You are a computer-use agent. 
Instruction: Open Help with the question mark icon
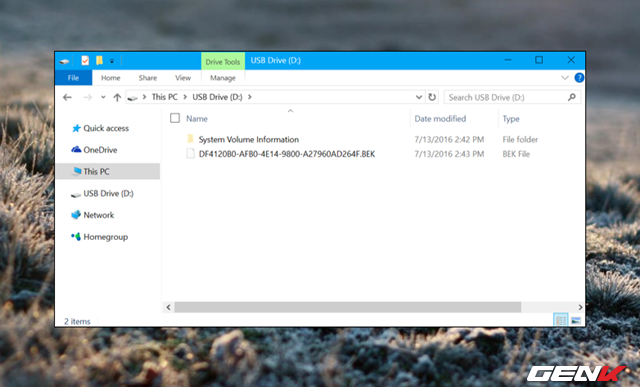[x=579, y=78]
